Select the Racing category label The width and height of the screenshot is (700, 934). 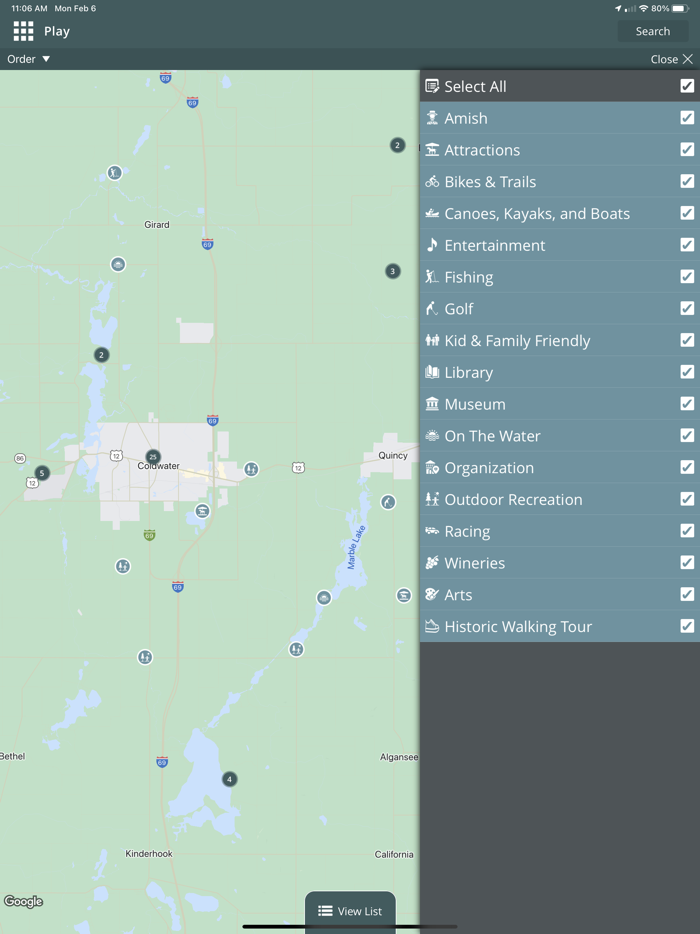(467, 531)
